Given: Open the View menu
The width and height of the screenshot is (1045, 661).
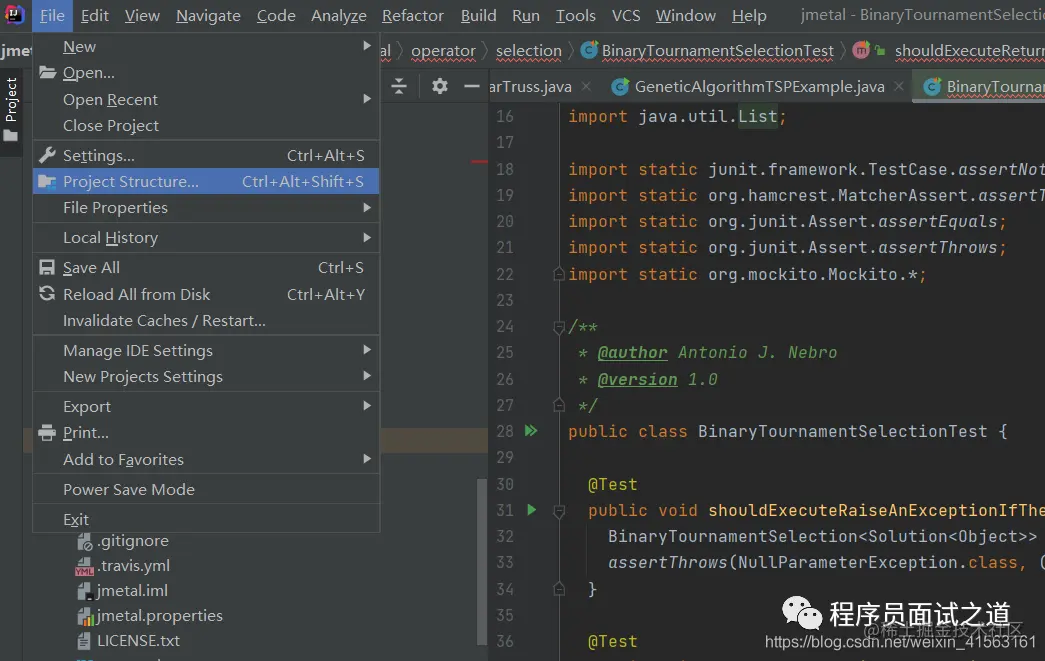Looking at the screenshot, I should coord(142,15).
